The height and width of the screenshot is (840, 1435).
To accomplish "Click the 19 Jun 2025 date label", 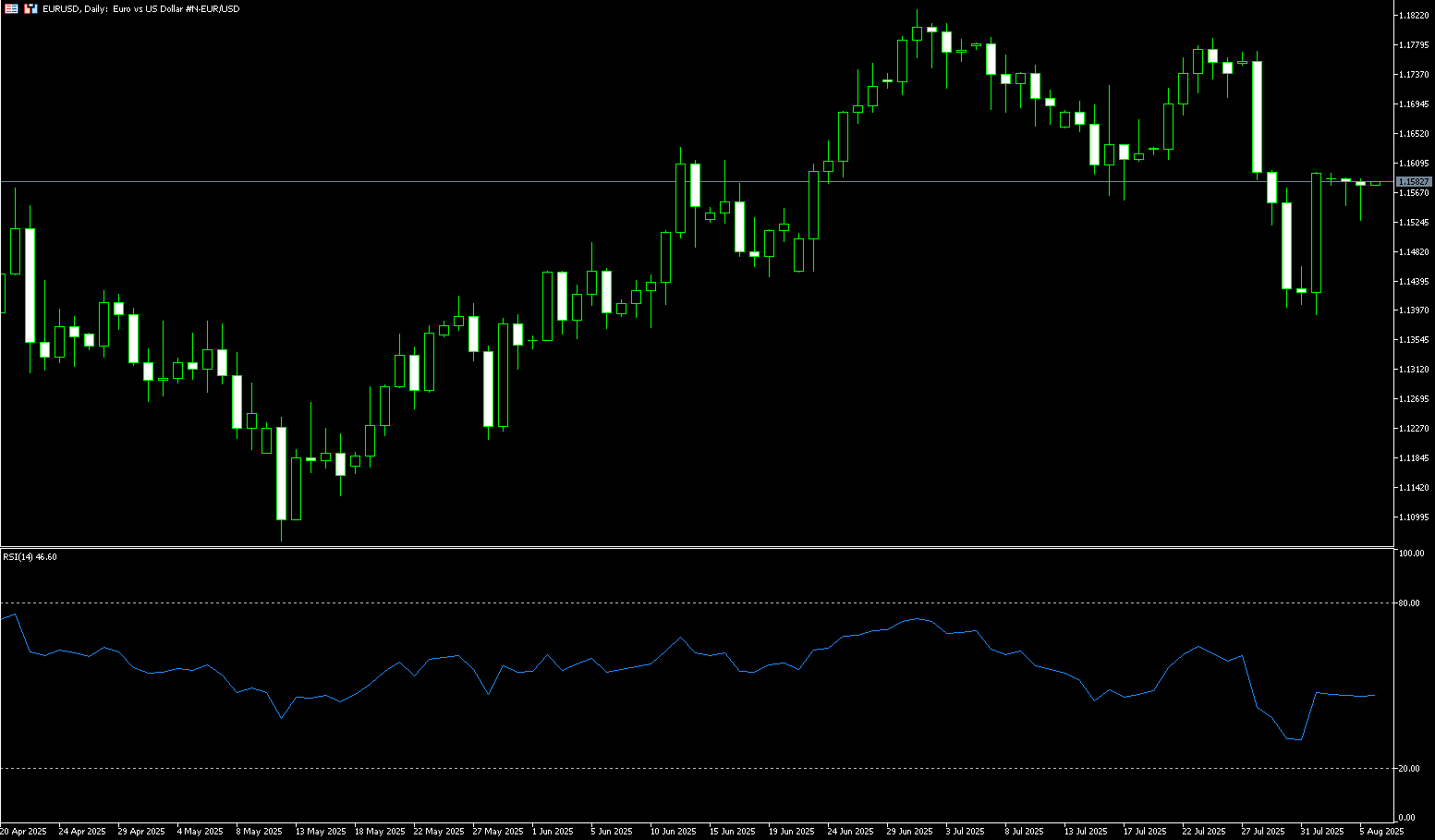I will click(x=792, y=832).
